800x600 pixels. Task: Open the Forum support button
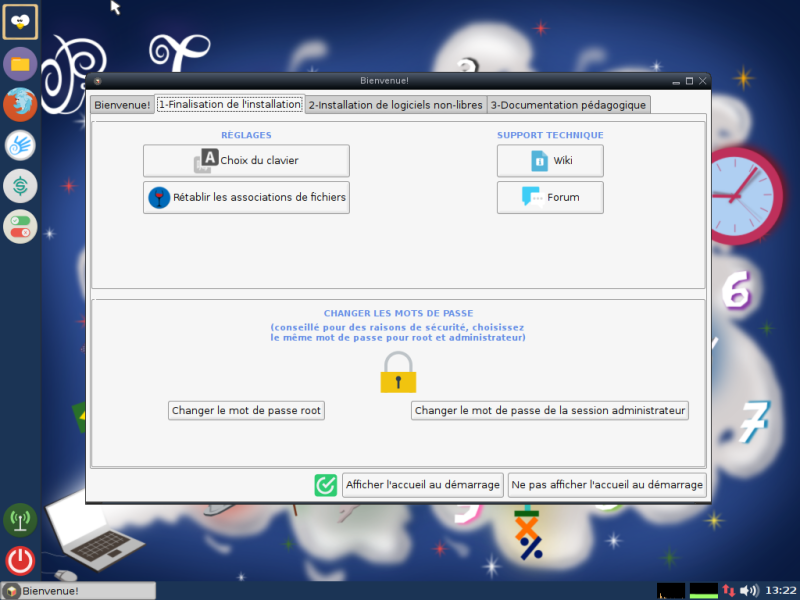click(550, 197)
